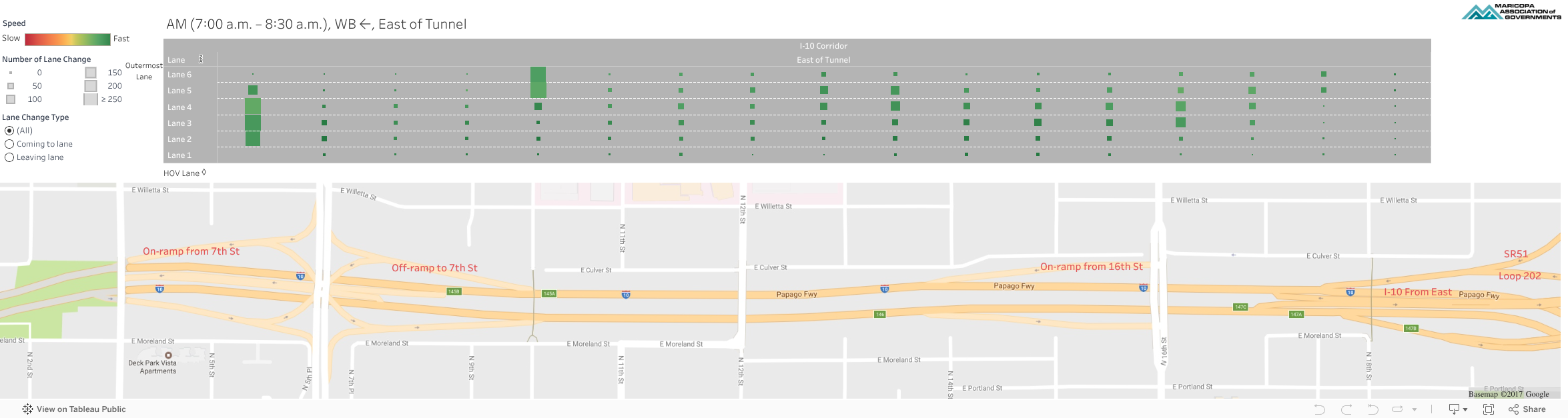Click the 0 lane change size legend square
The width and height of the screenshot is (1568, 418).
coord(10,73)
